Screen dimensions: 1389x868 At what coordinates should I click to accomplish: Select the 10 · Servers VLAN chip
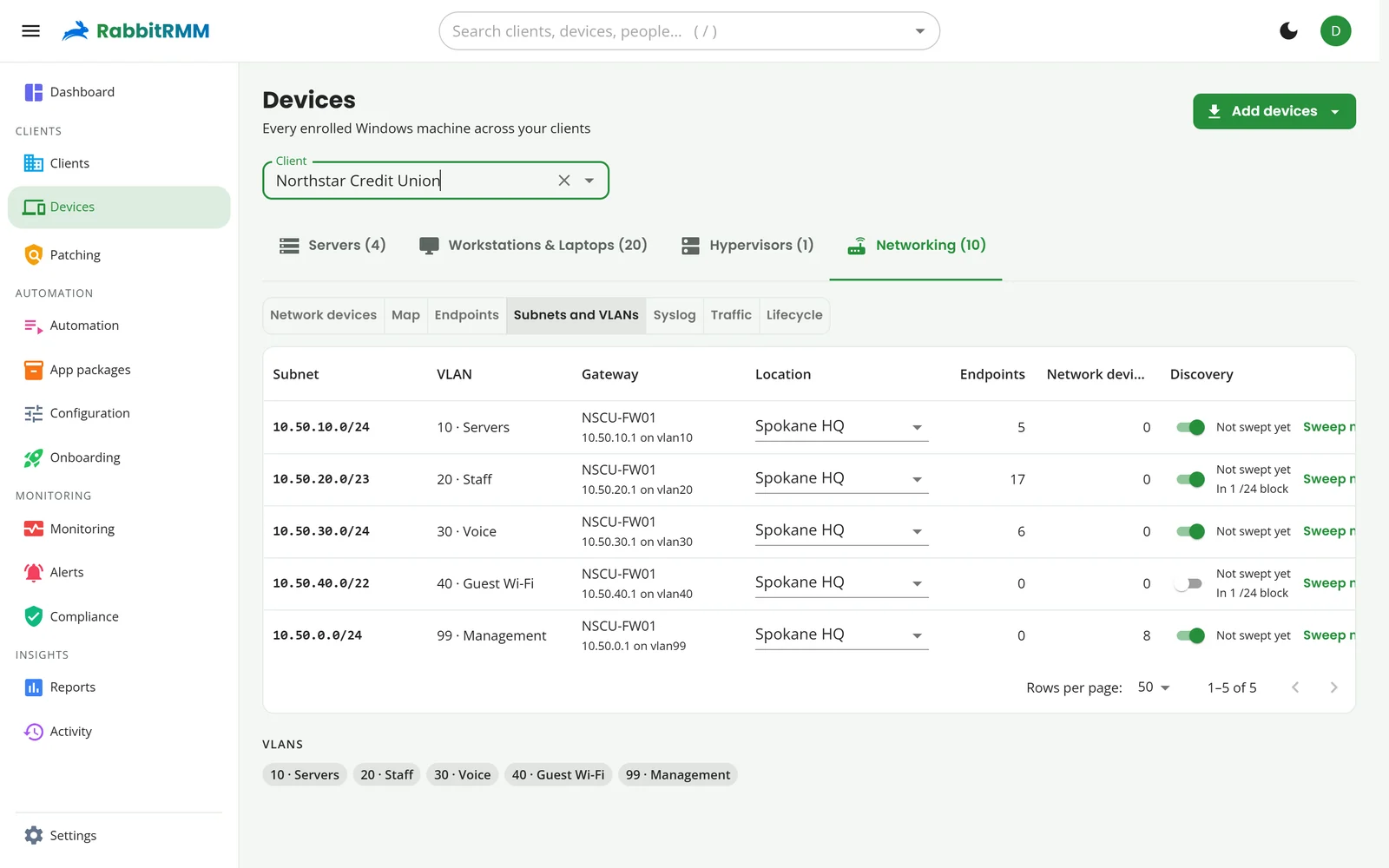[305, 775]
